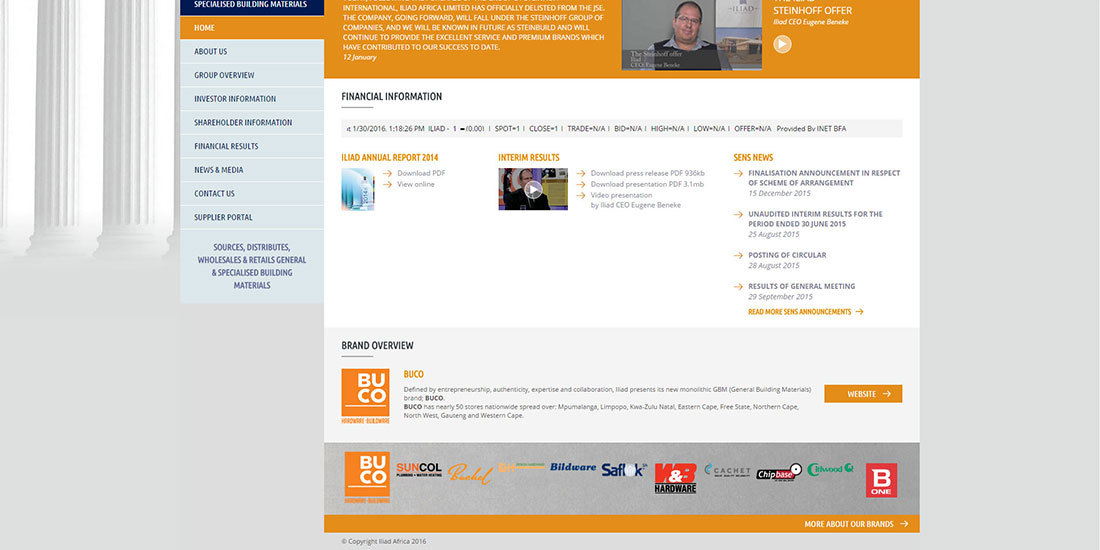The height and width of the screenshot is (550, 1100).
Task: Go to Investor Information in sidebar
Action: tap(235, 99)
